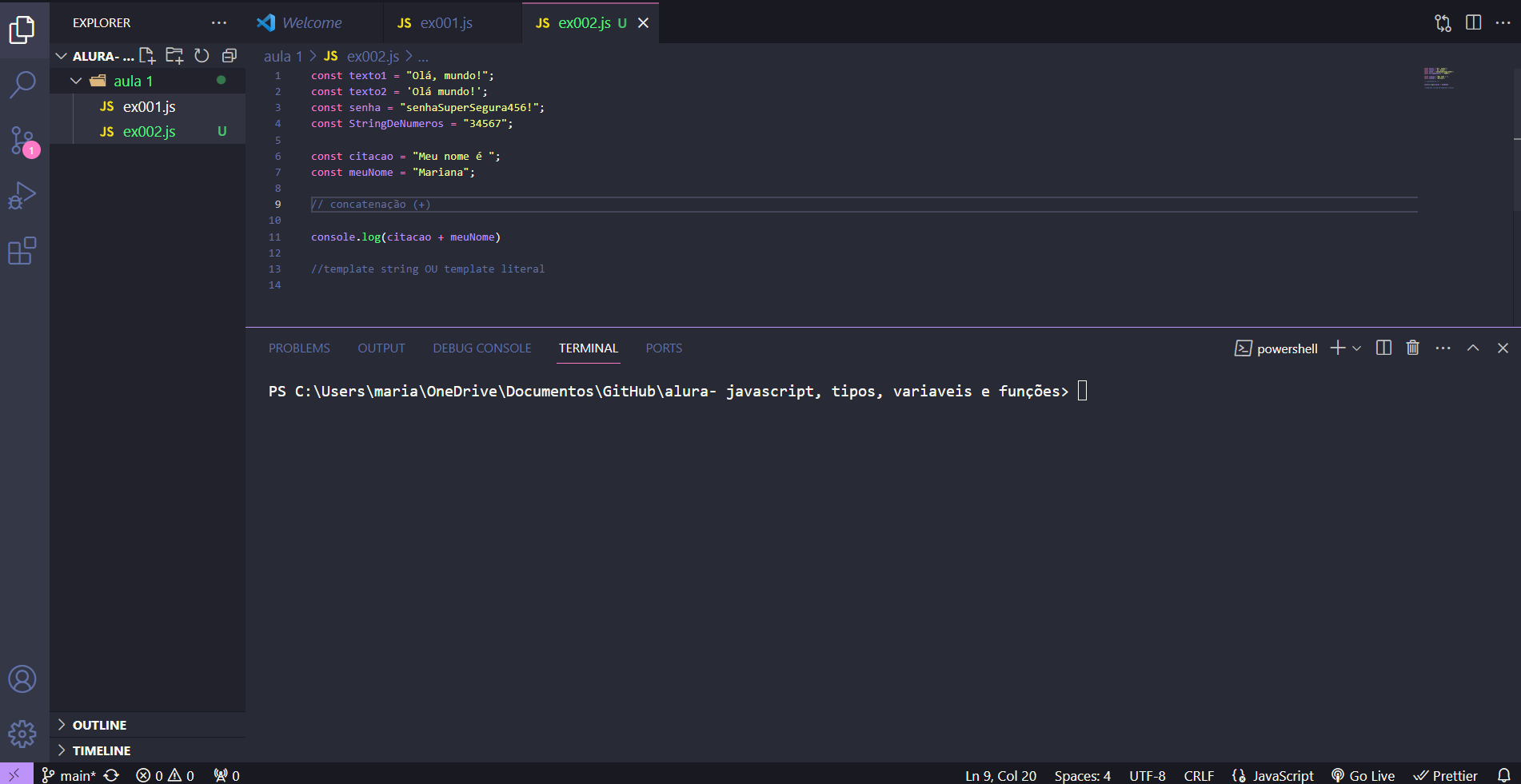Create a new file in Explorer
The image size is (1521, 784).
click(x=147, y=56)
